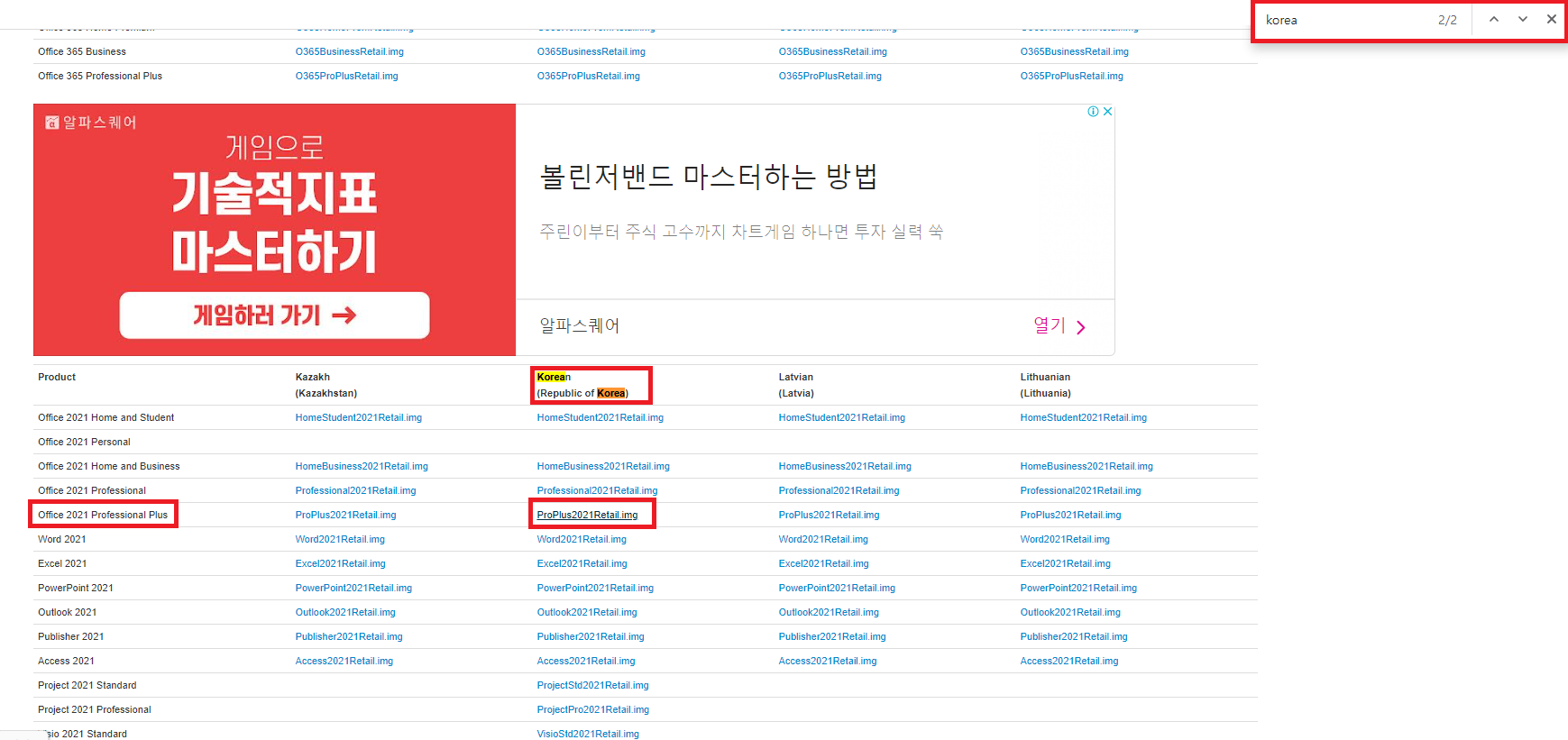
Task: Open the ad via 열기 link
Action: click(x=1050, y=325)
